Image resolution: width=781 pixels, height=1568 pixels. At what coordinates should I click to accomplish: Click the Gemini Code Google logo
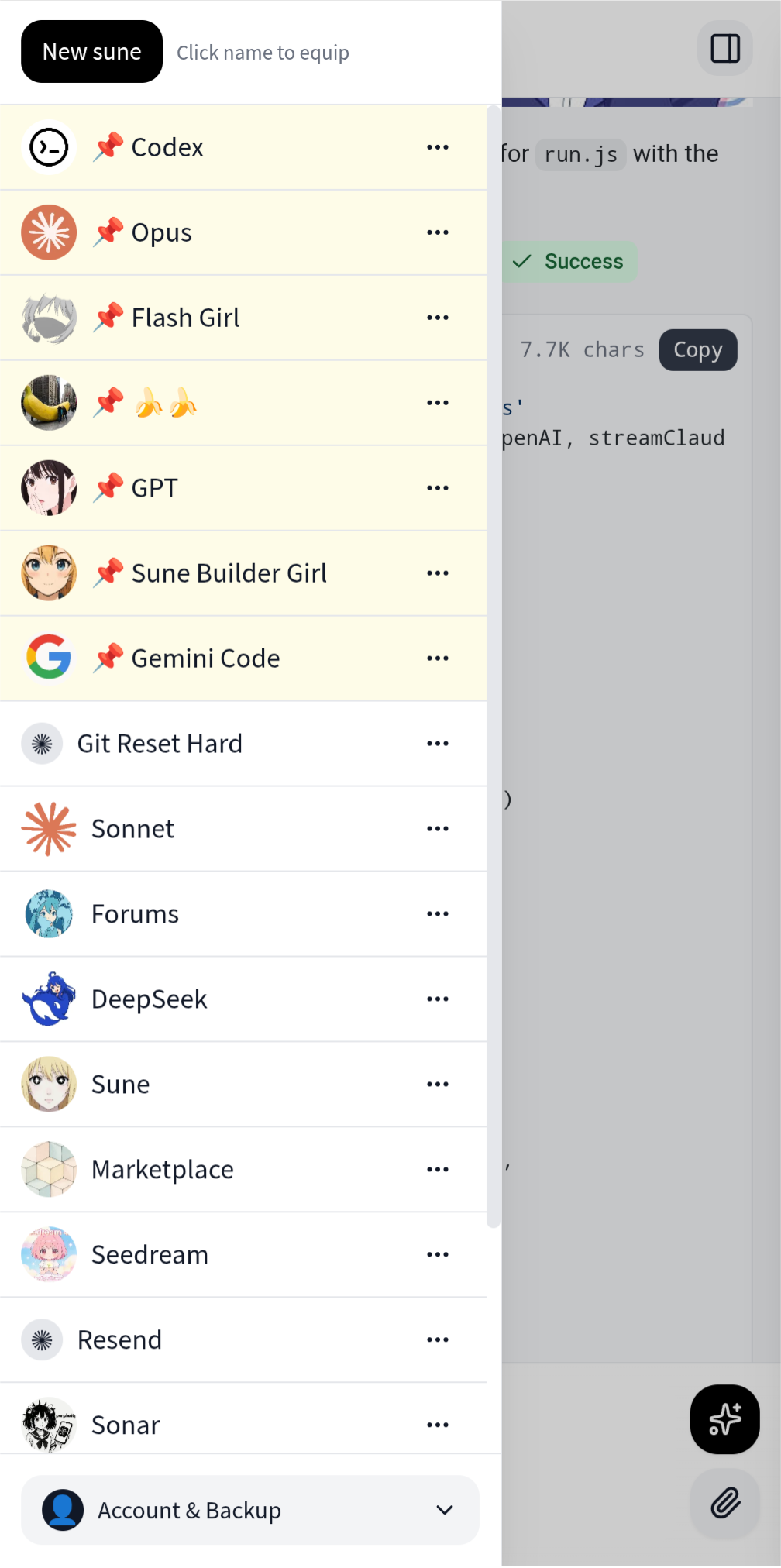49,658
